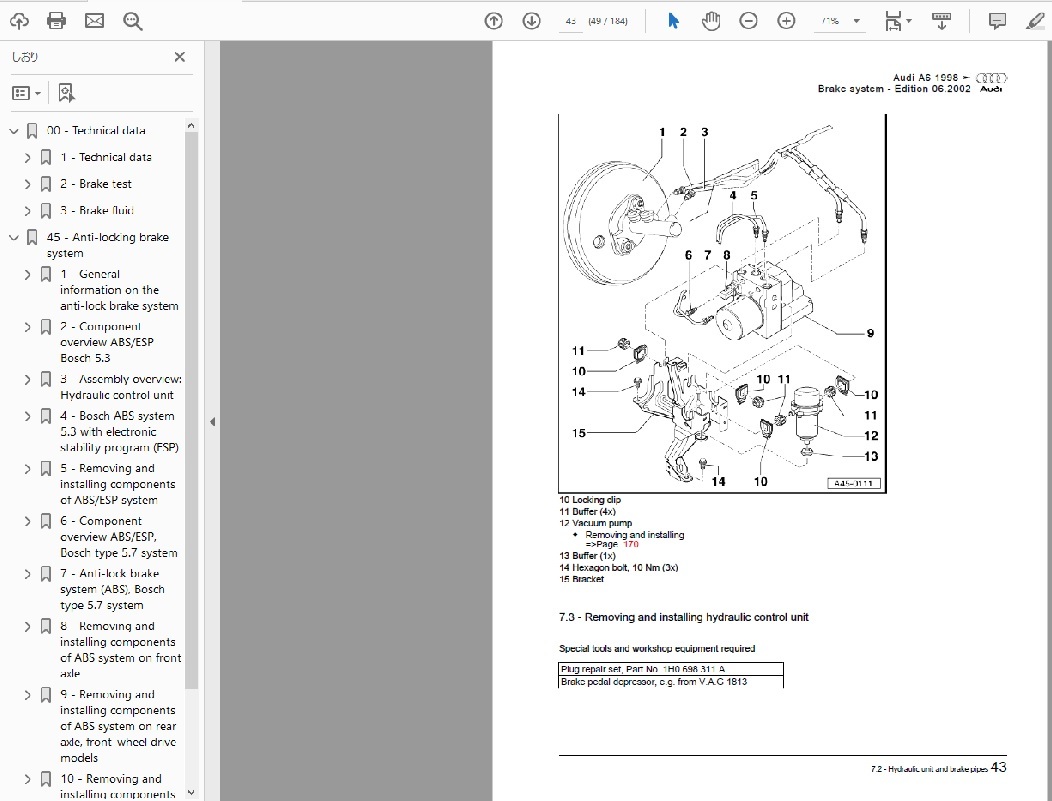Select 45 - Anti-locking brake system bookmark
The height and width of the screenshot is (801, 1052).
107,245
